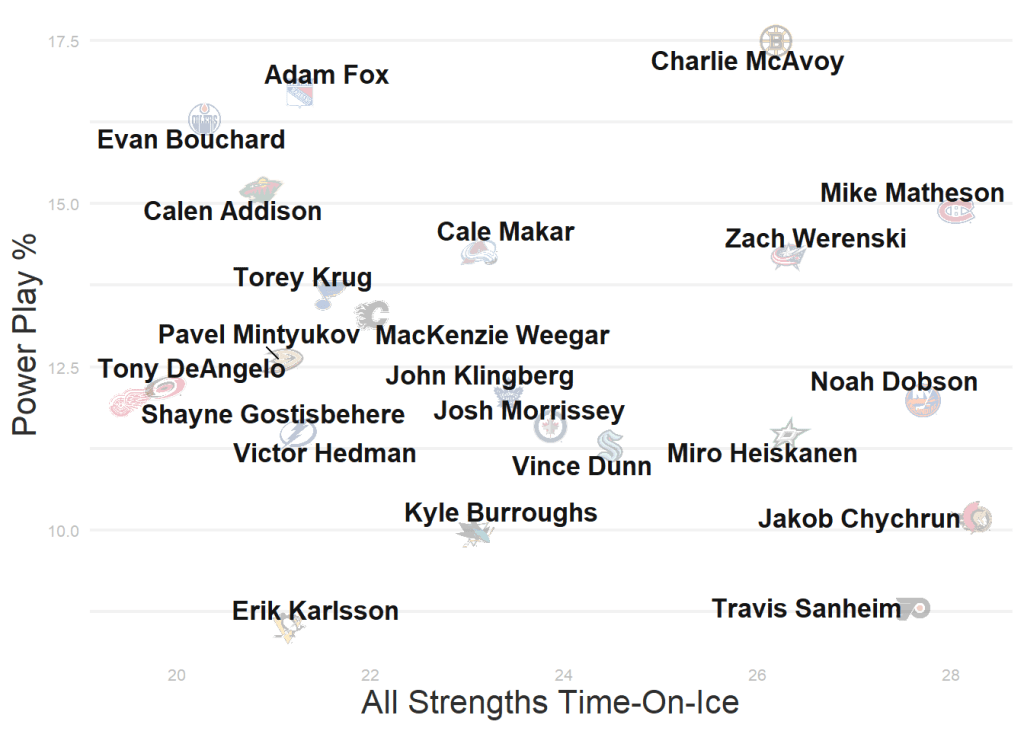
Task: Click the Boston Bruins logo near Charlie McAvoy
Action: click(775, 40)
